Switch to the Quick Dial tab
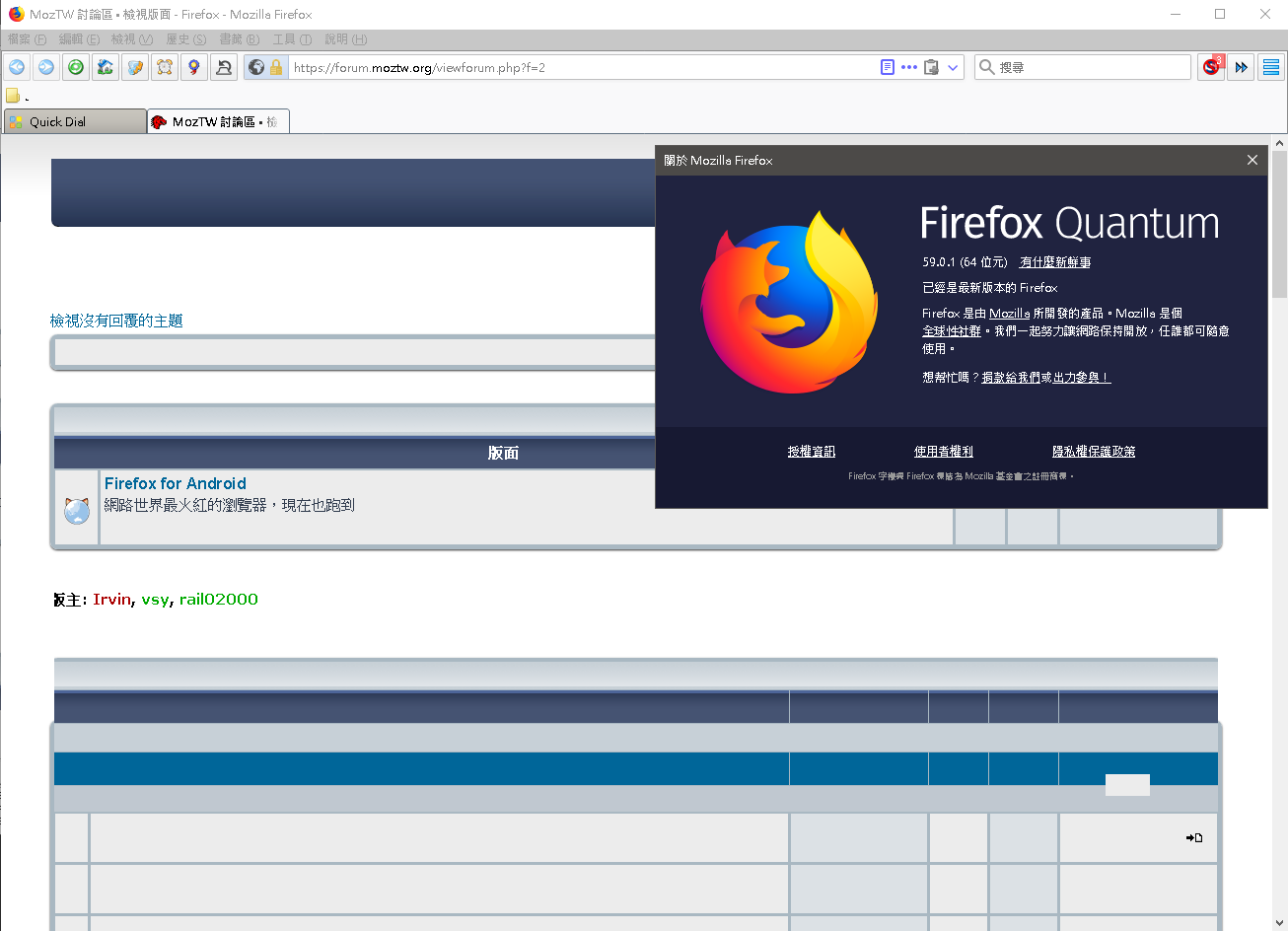This screenshot has height=931, width=1288. pos(75,121)
